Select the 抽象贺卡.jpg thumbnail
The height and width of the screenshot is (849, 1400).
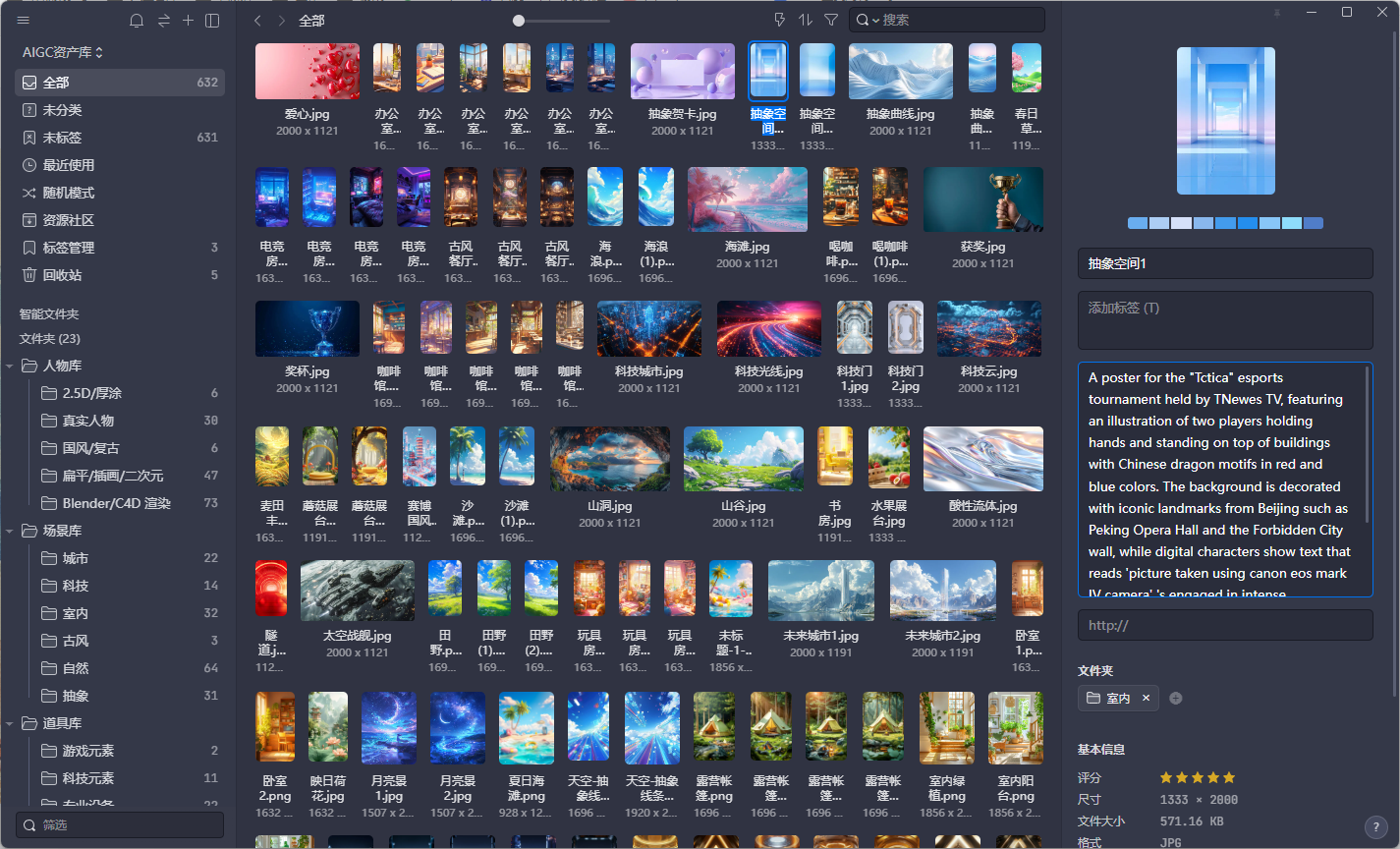coord(683,72)
